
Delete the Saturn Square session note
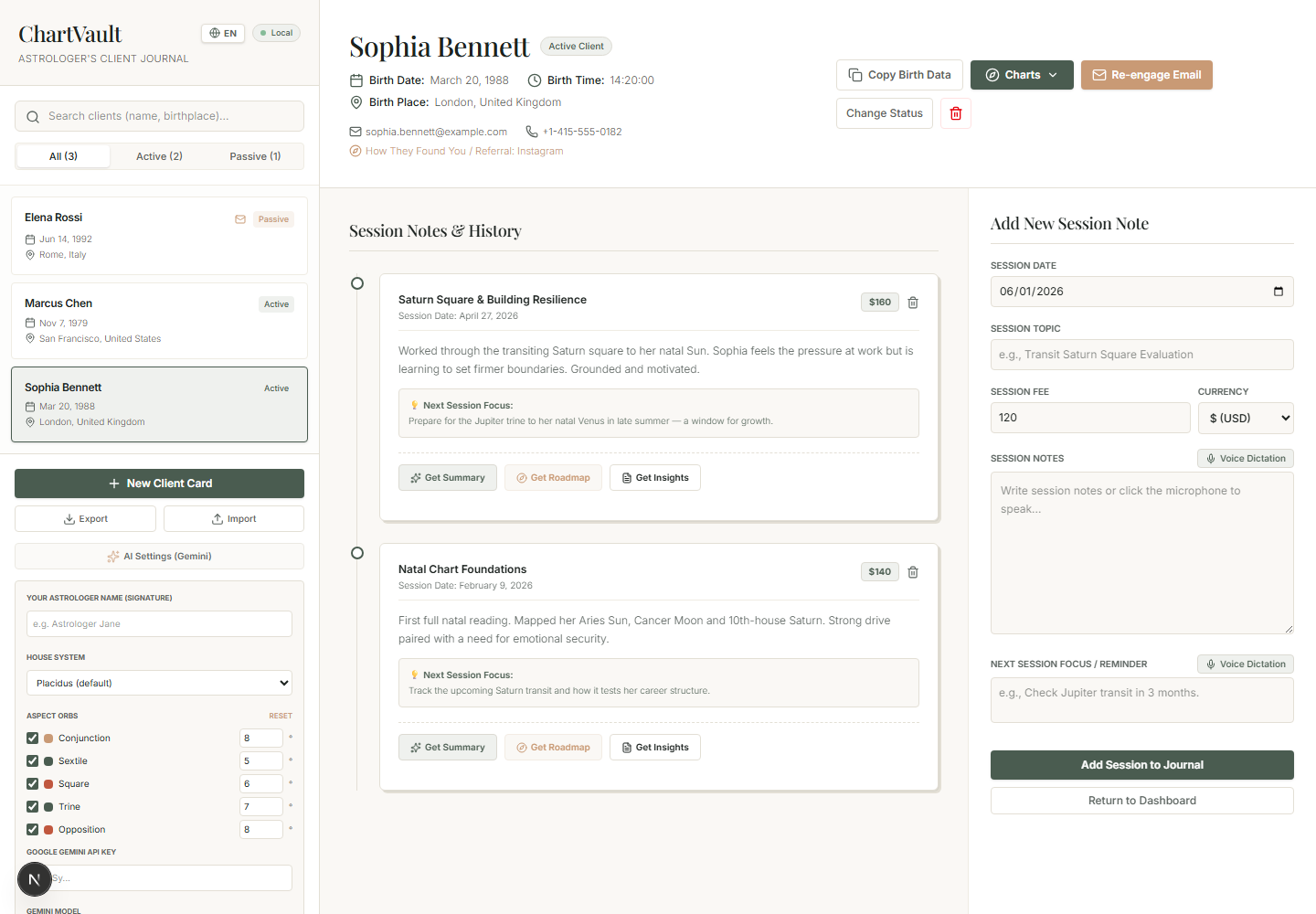click(913, 303)
